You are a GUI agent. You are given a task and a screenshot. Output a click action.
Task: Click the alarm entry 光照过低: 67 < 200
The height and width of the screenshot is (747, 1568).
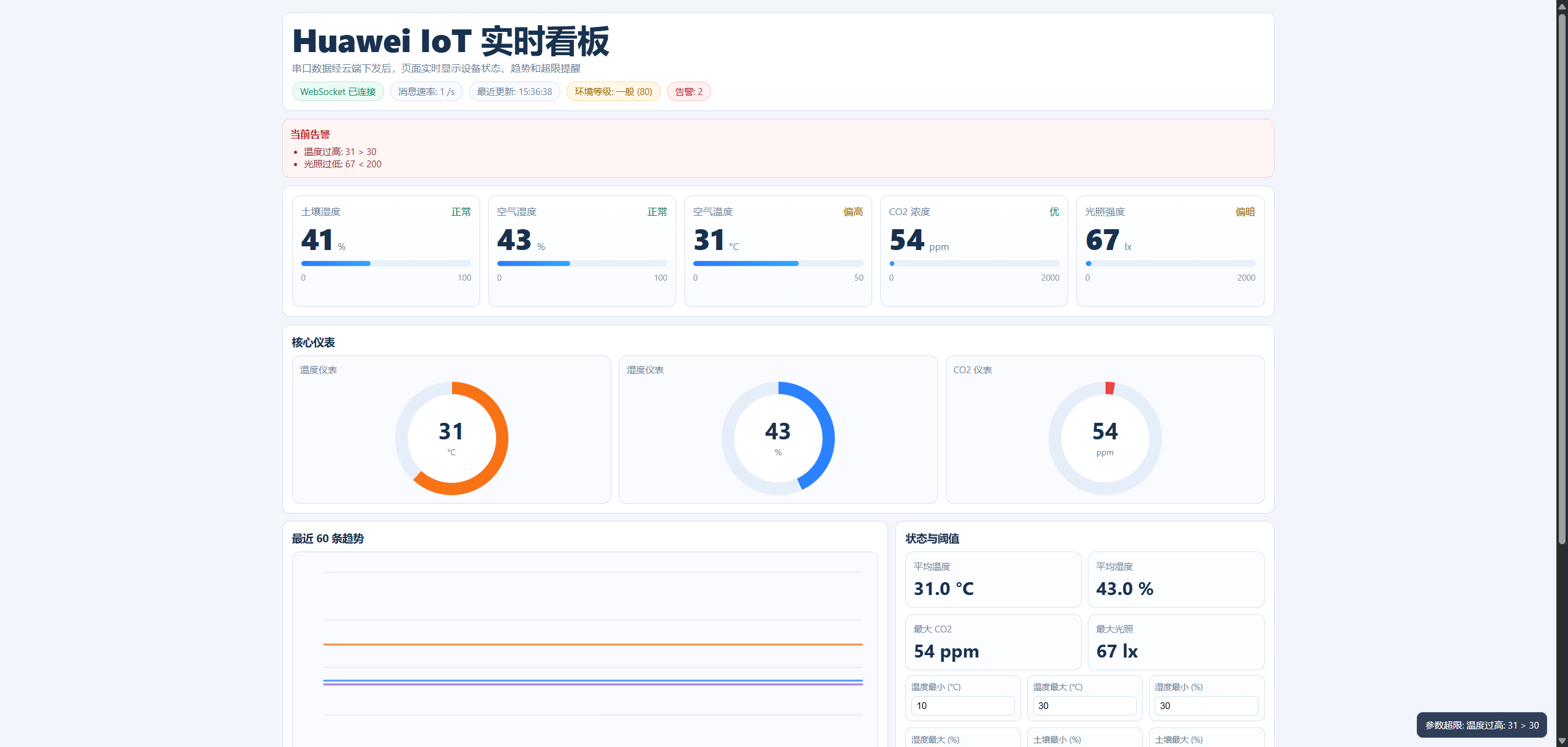pyautogui.click(x=342, y=164)
